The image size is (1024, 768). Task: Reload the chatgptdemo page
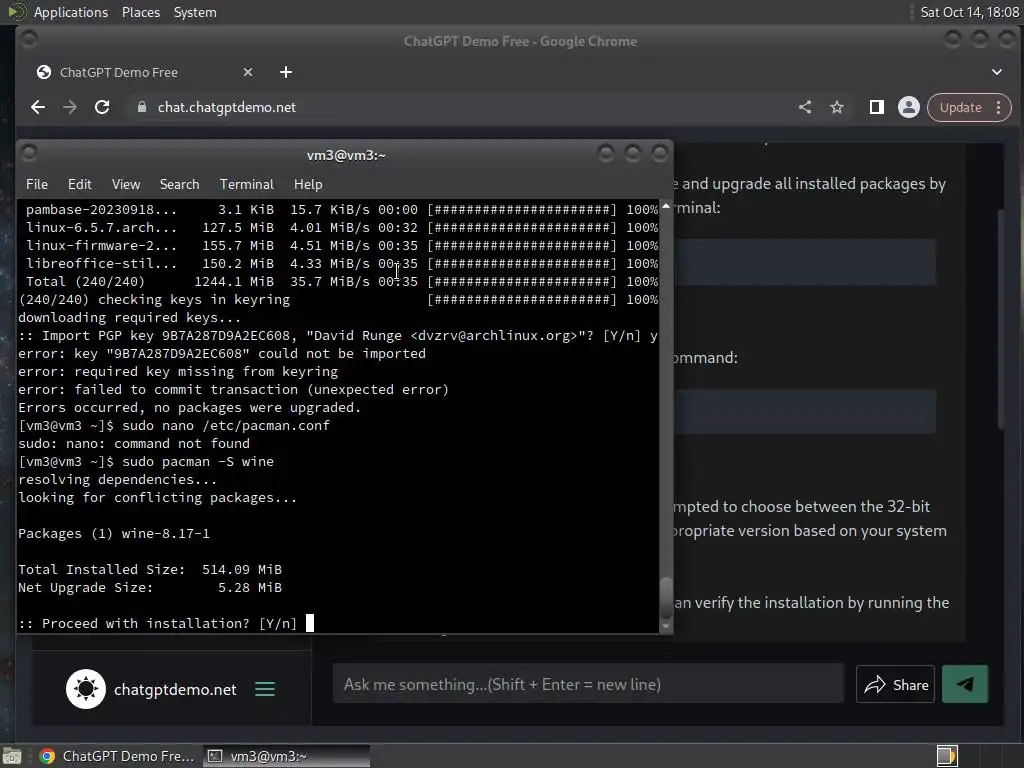[102, 107]
